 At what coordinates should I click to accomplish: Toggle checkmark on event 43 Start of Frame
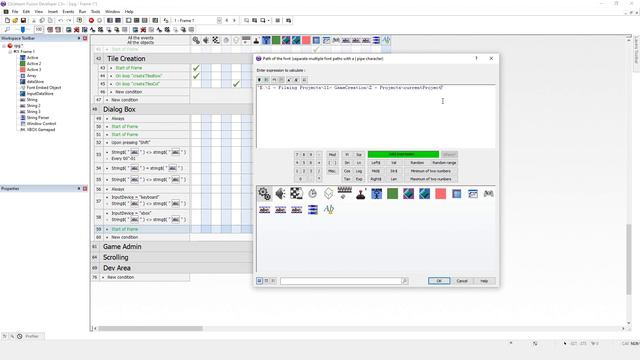click(196, 68)
